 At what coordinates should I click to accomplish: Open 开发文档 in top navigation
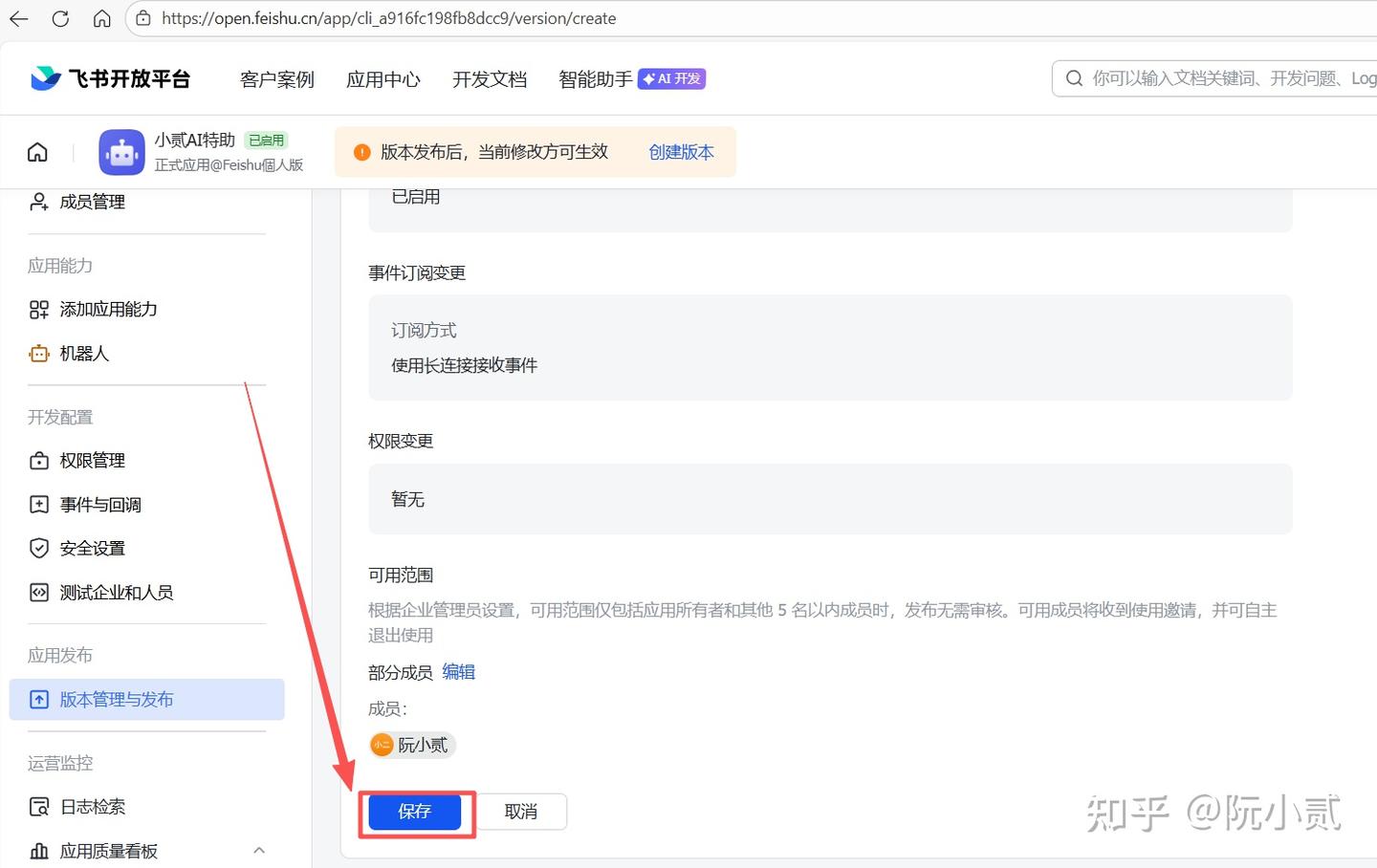(490, 79)
